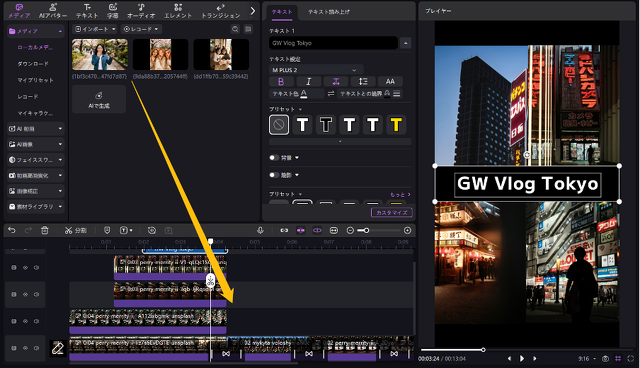The height and width of the screenshot is (368, 640).
Task: Toggle the 背景 background switch
Action: [274, 157]
